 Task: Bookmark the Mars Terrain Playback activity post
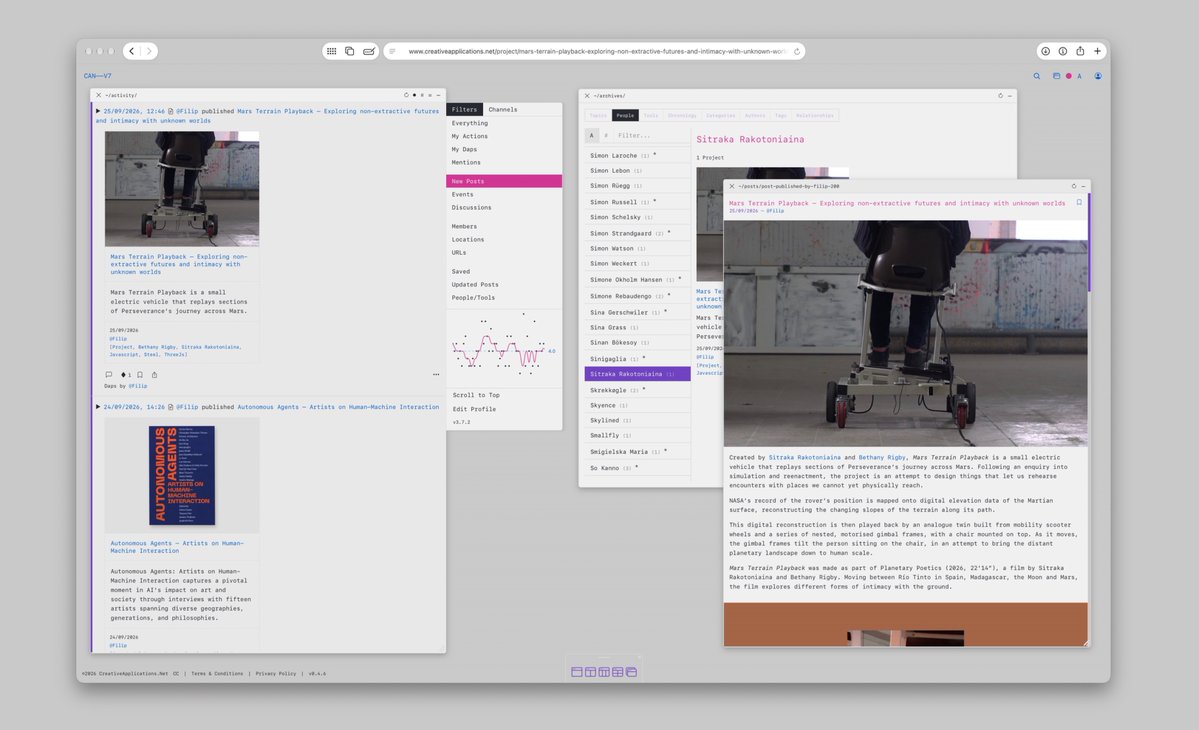[140, 375]
